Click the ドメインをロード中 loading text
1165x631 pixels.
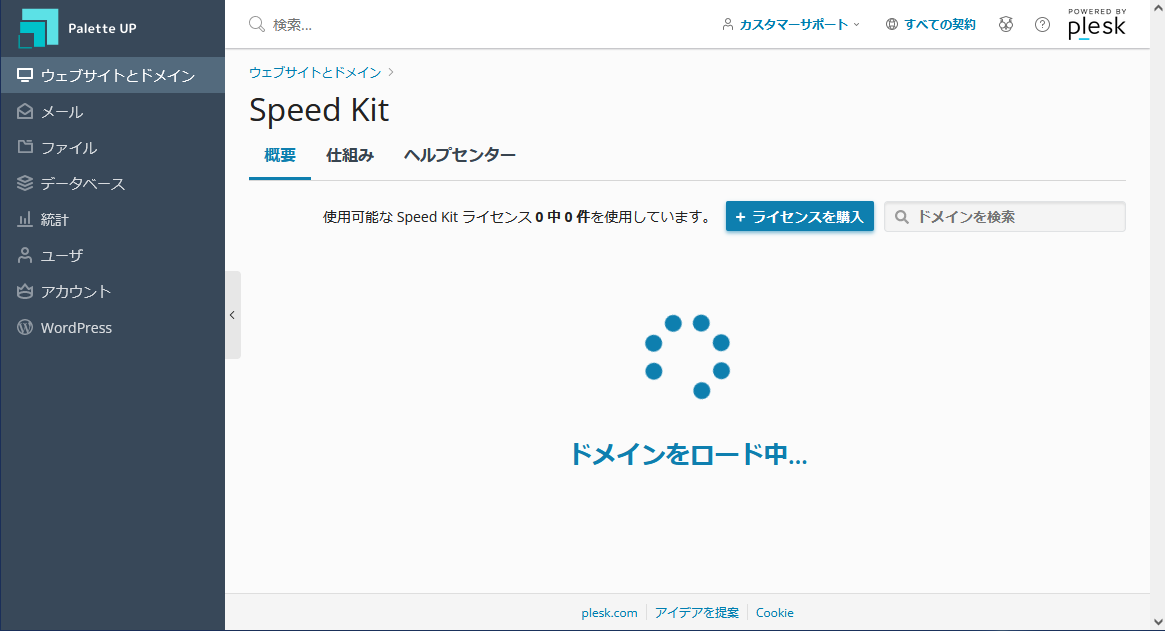pos(688,454)
